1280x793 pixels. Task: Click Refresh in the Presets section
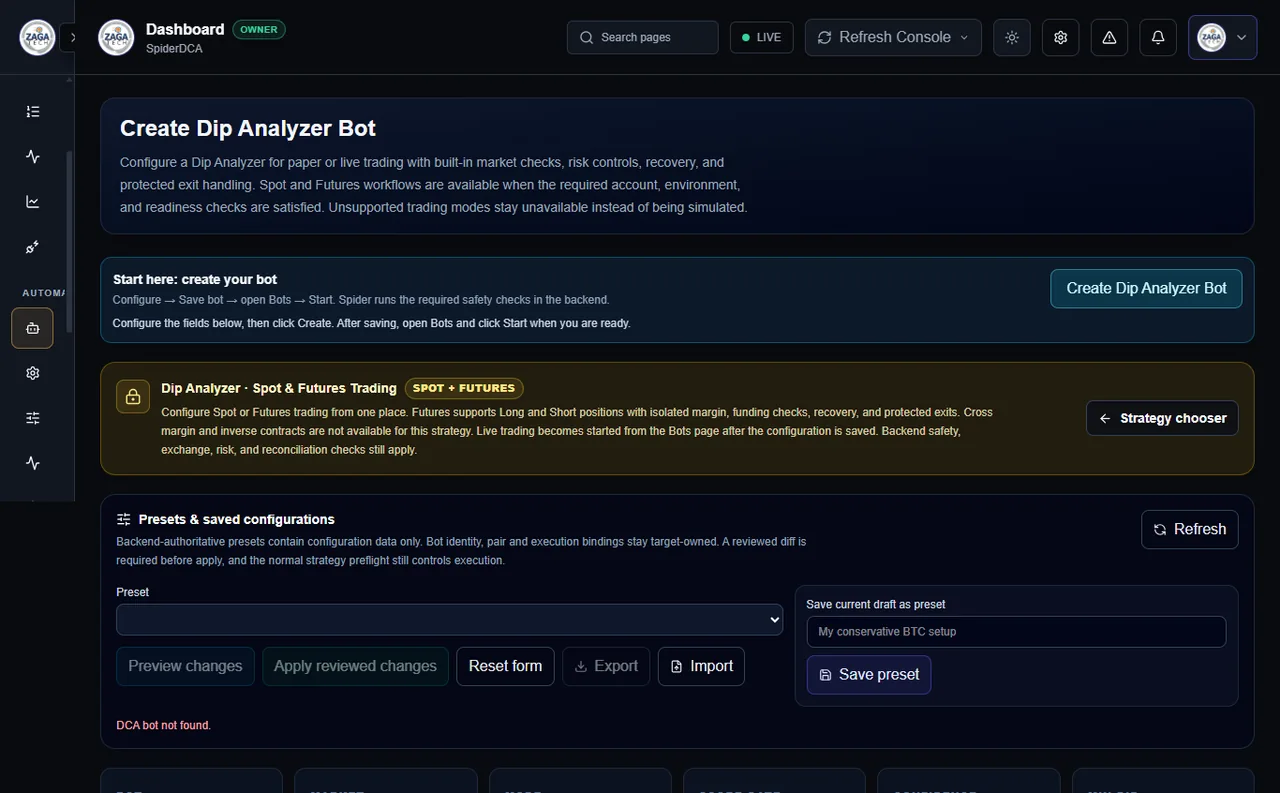(1189, 529)
